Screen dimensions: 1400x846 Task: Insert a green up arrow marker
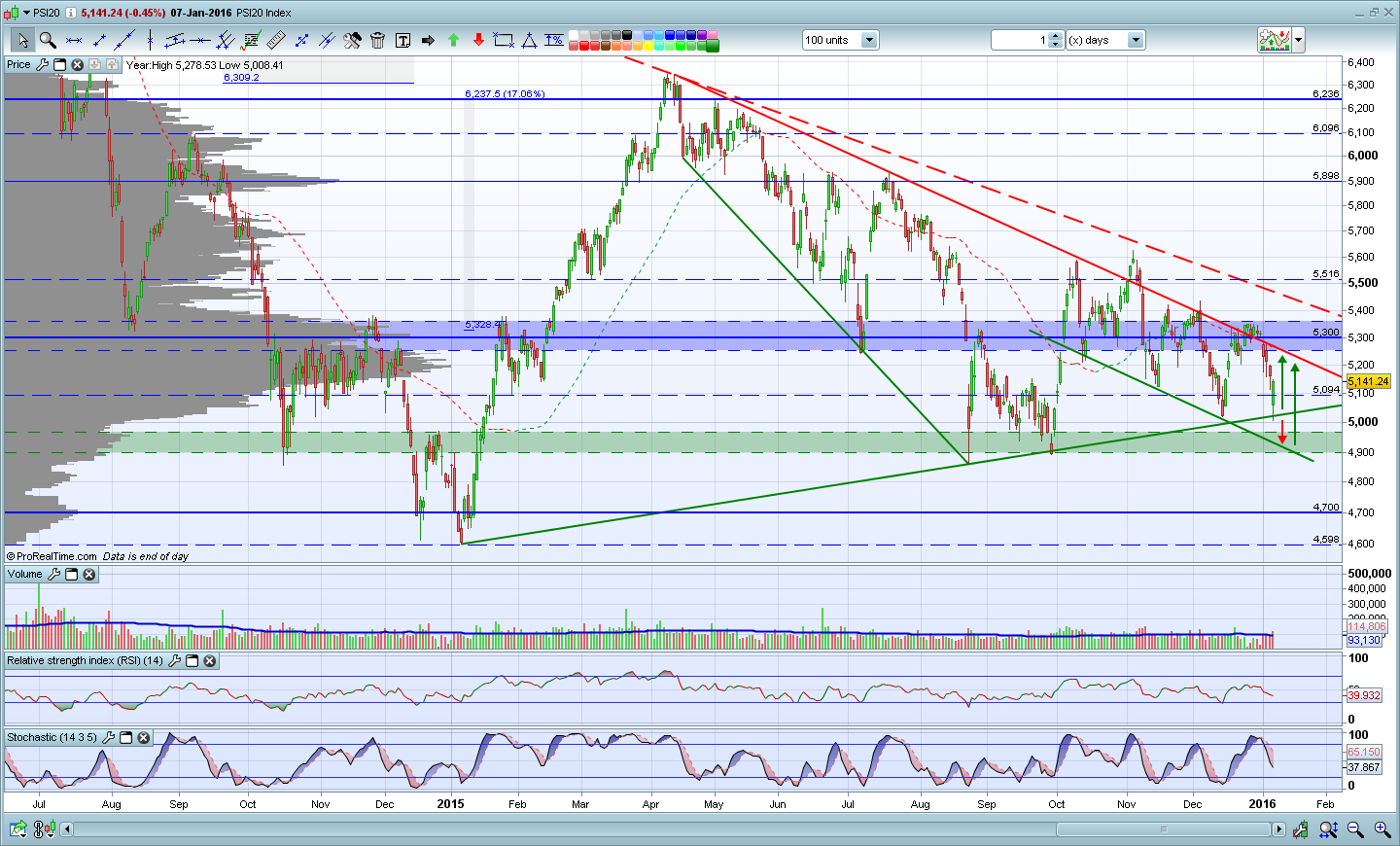(453, 40)
